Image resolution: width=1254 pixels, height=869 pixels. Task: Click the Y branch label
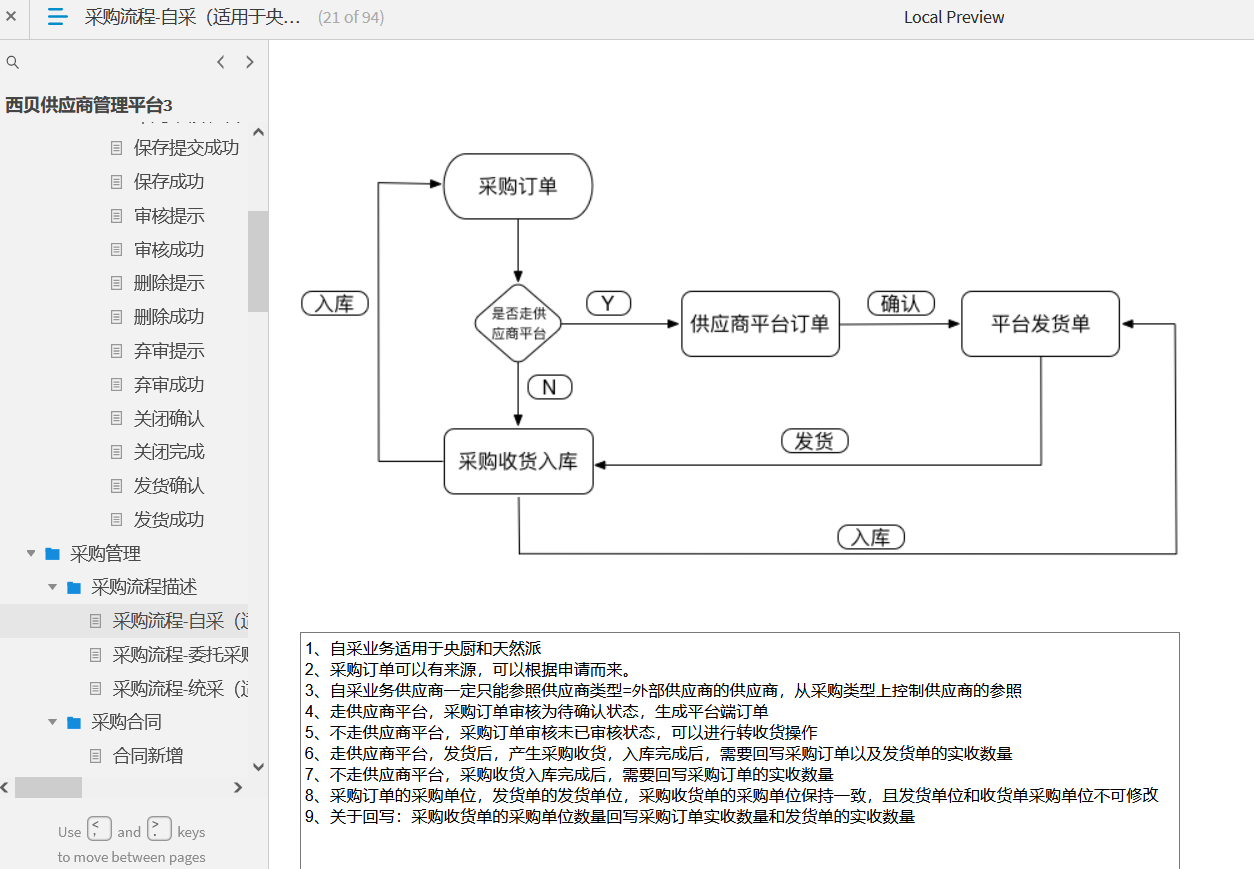point(609,304)
